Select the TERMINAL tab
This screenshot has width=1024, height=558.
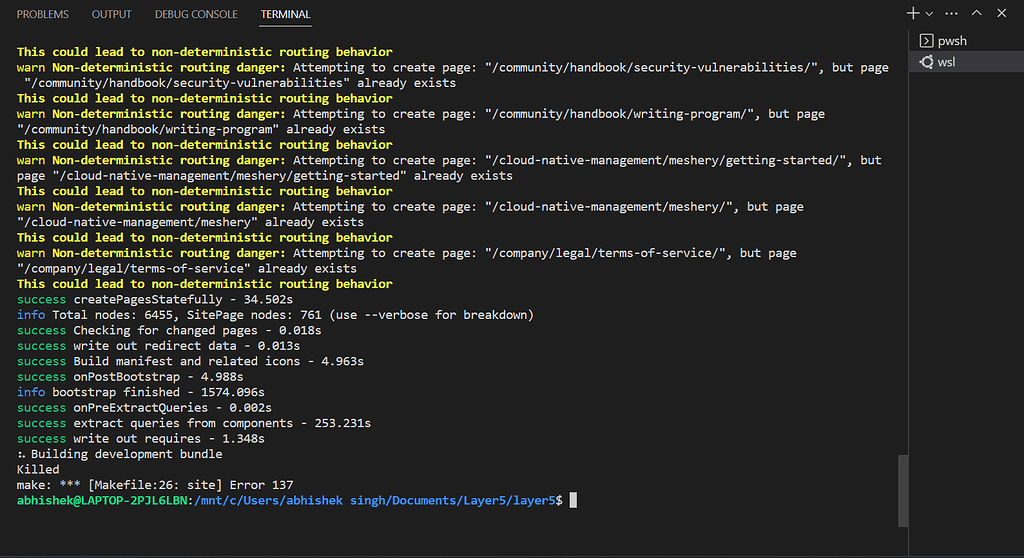coord(285,14)
